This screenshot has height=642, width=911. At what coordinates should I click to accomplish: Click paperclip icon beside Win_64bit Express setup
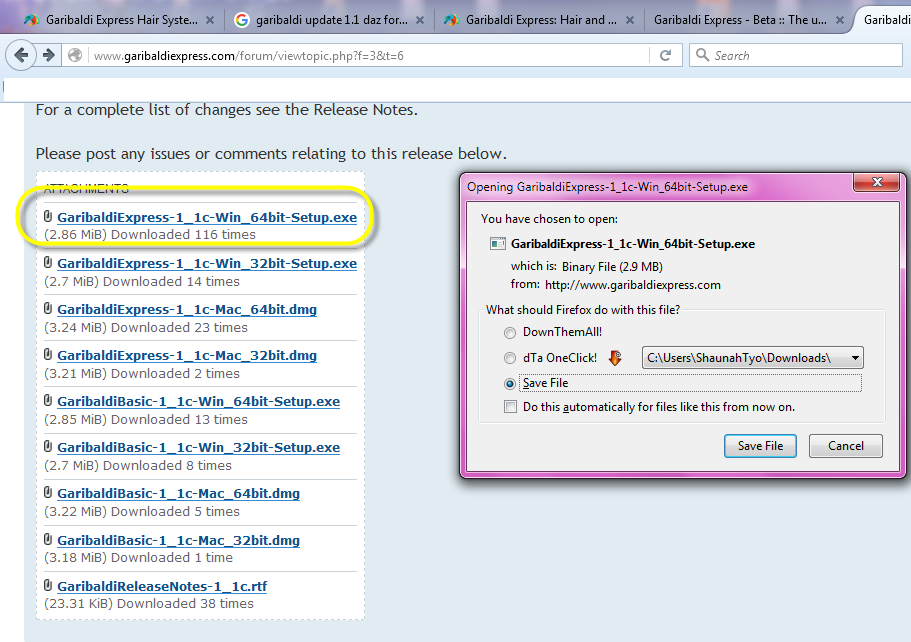[x=48, y=217]
